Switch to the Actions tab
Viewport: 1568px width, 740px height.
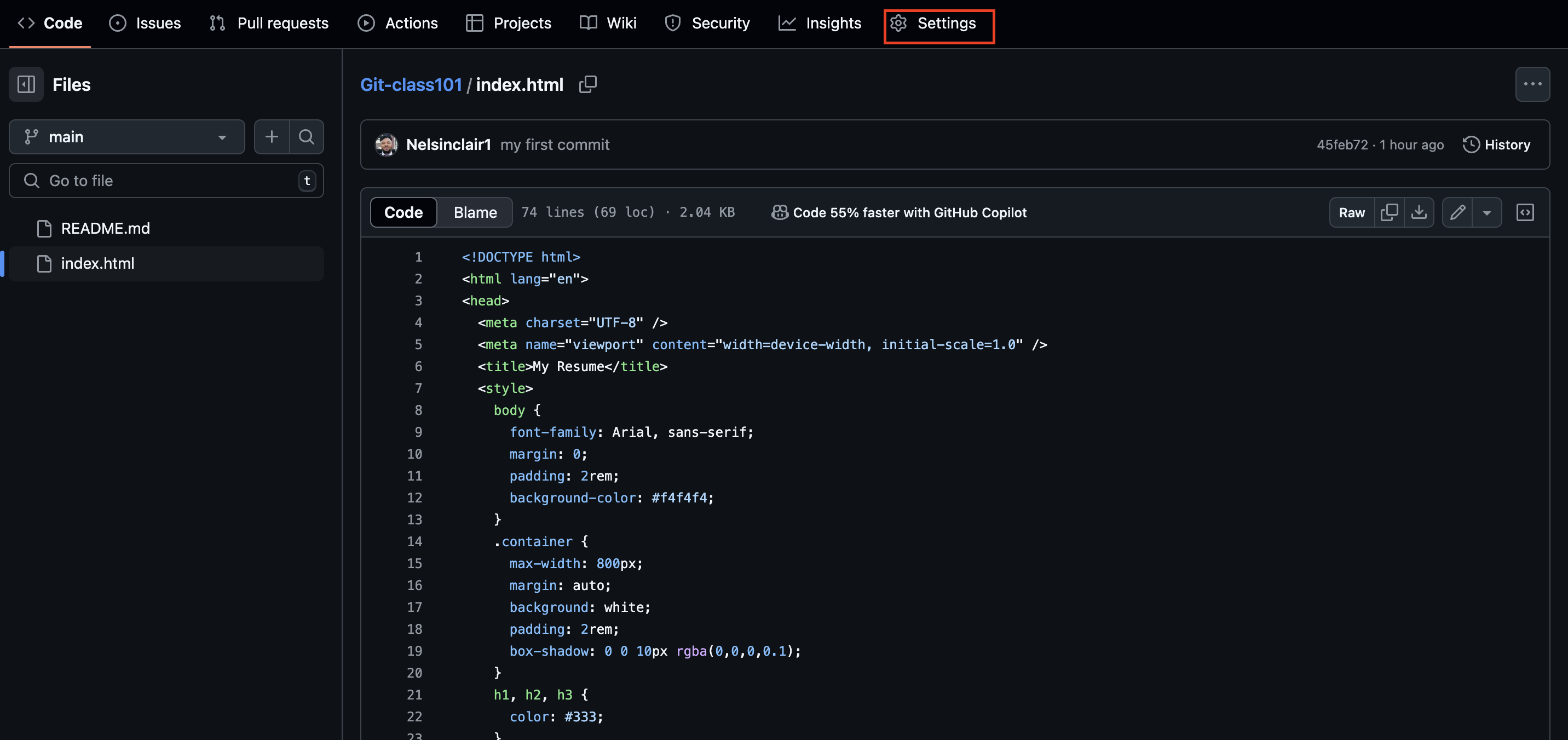[x=397, y=23]
